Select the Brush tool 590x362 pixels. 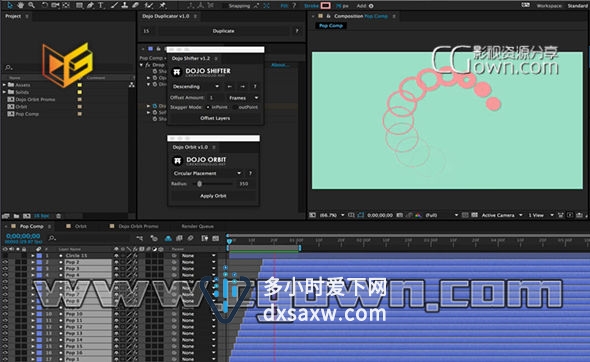(x=114, y=5)
